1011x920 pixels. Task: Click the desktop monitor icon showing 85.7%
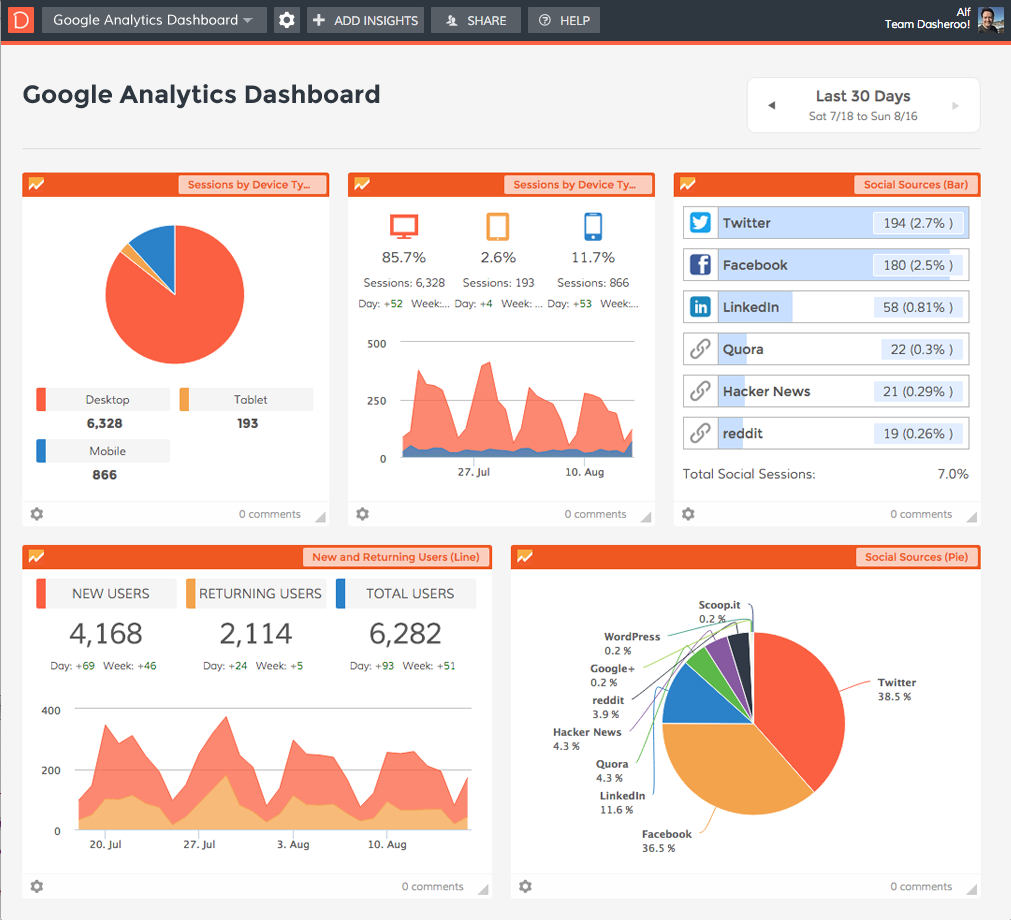pyautogui.click(x=404, y=228)
